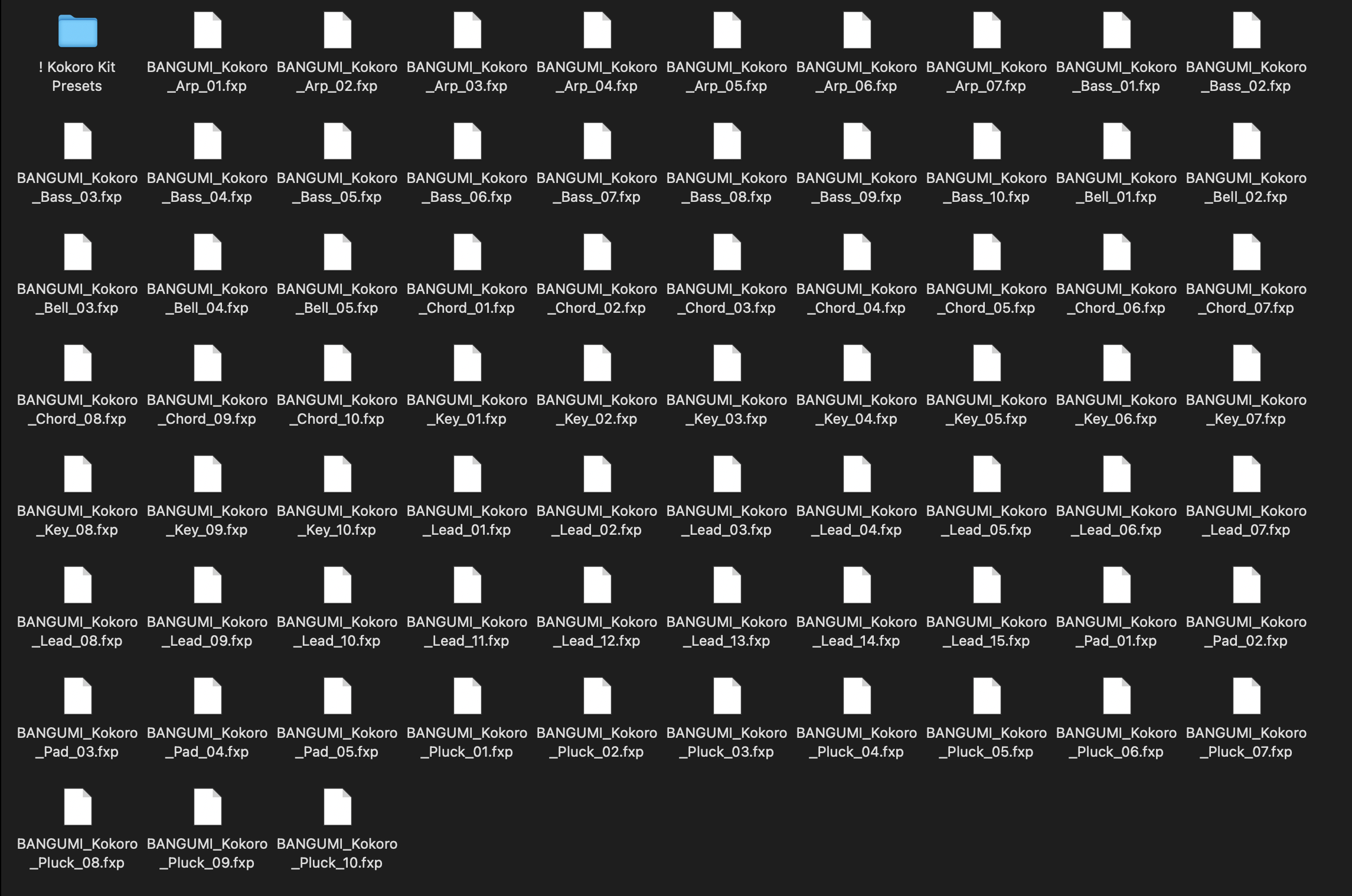Click the BANGUMI_Kokoro_Pluck_04.fxp filename label
This screenshot has height=896, width=1352.
click(x=856, y=742)
